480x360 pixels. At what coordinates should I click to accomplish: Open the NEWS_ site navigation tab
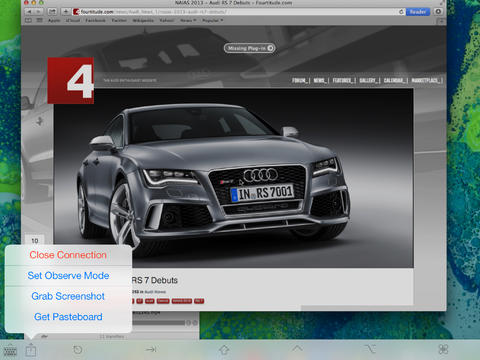320,80
